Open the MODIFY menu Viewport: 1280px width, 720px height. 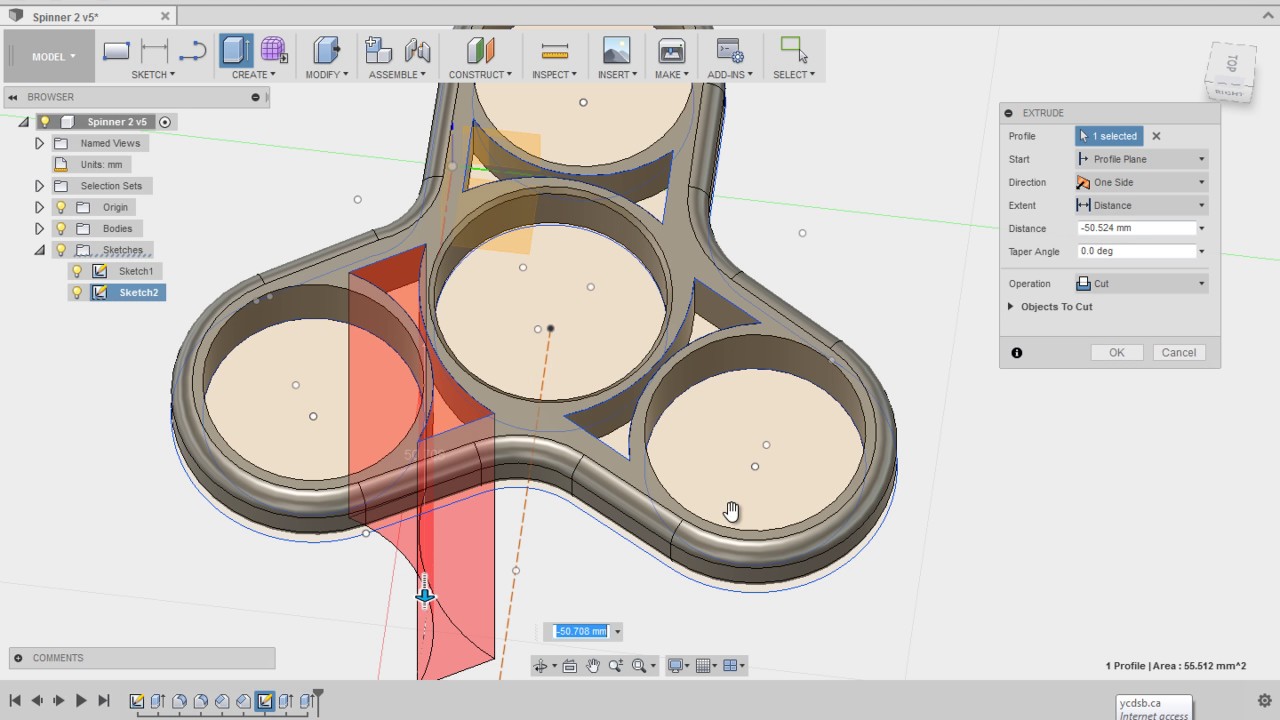327,75
